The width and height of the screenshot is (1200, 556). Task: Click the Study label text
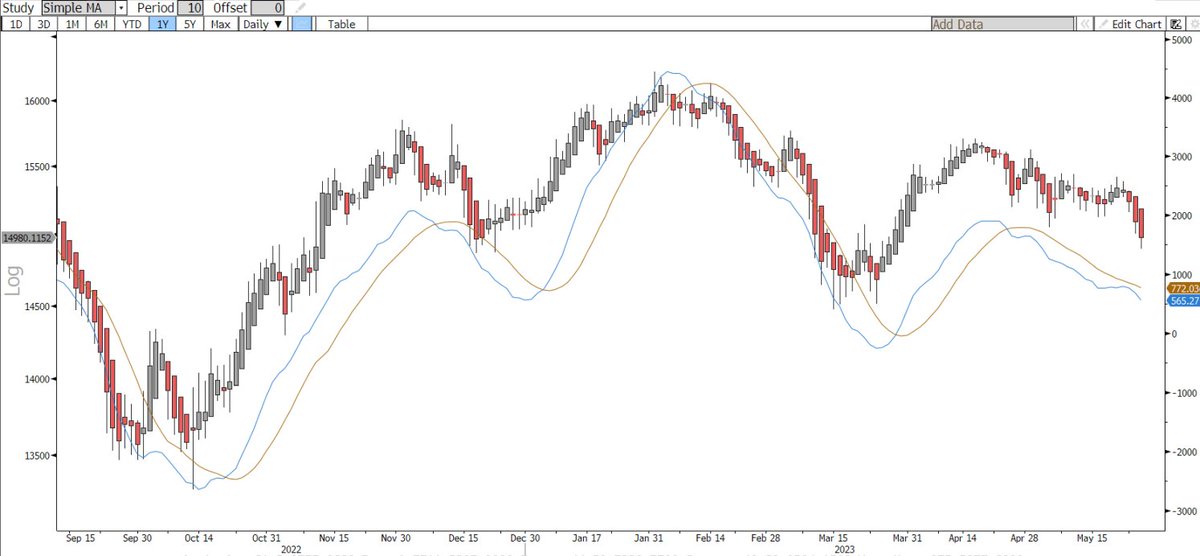(19, 7)
